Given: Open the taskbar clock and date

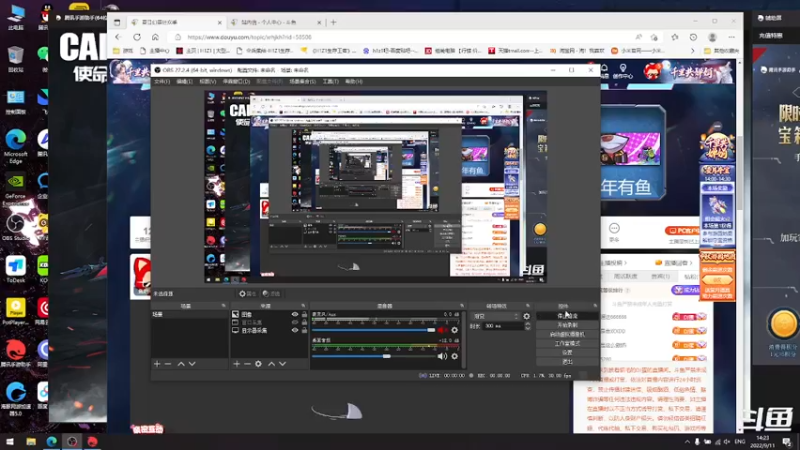Looking at the screenshot, I should click(763, 442).
